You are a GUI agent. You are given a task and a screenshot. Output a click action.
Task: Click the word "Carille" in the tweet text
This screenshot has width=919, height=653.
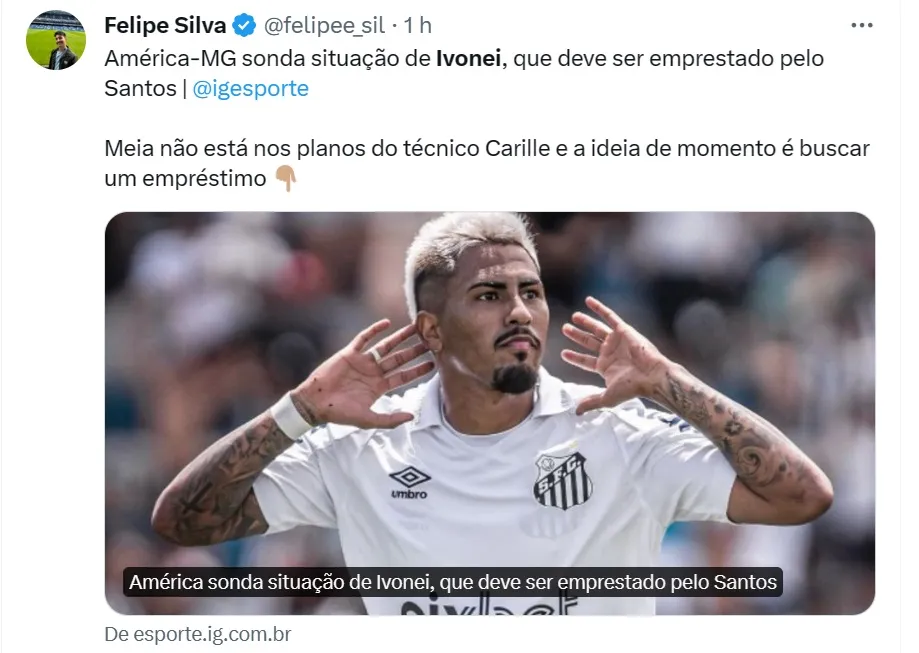pyautogui.click(x=518, y=148)
